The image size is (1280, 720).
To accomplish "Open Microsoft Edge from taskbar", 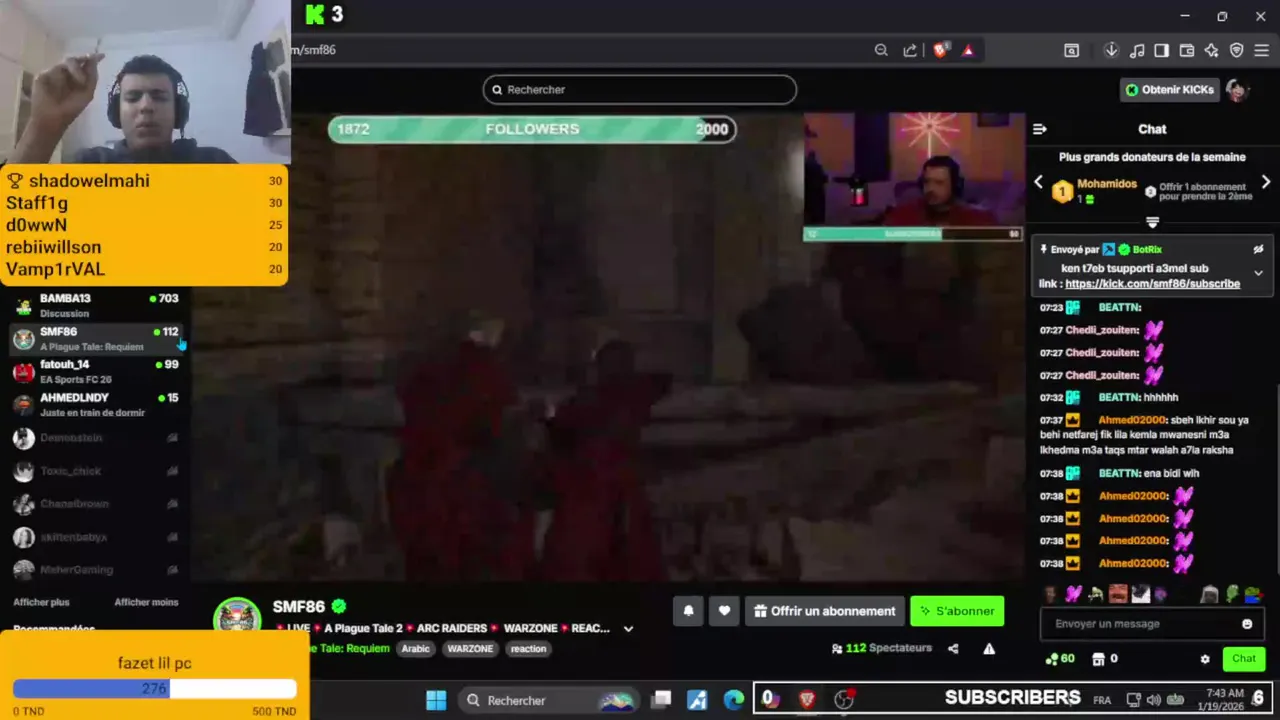I will pos(734,700).
